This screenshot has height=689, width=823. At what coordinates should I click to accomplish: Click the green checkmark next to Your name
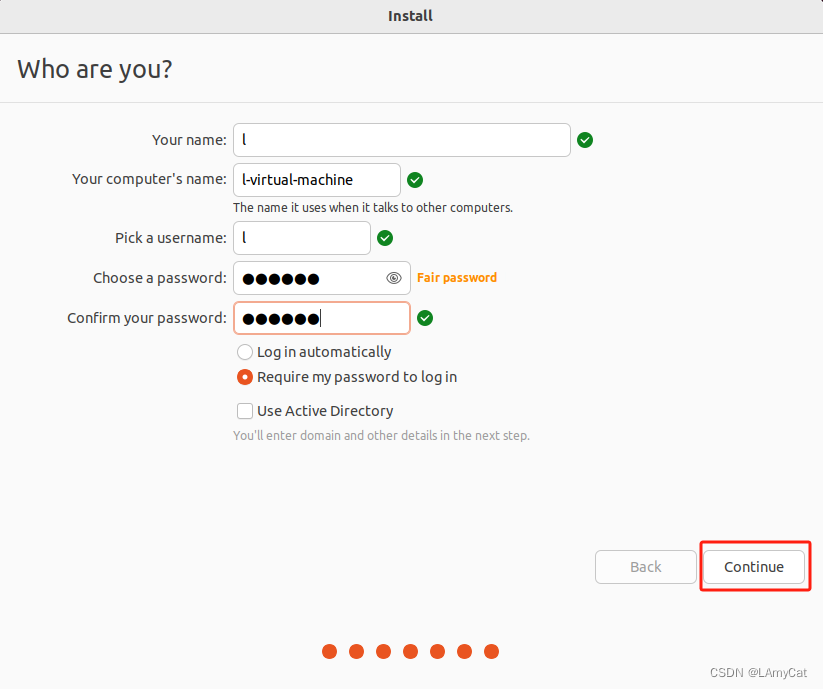585,140
